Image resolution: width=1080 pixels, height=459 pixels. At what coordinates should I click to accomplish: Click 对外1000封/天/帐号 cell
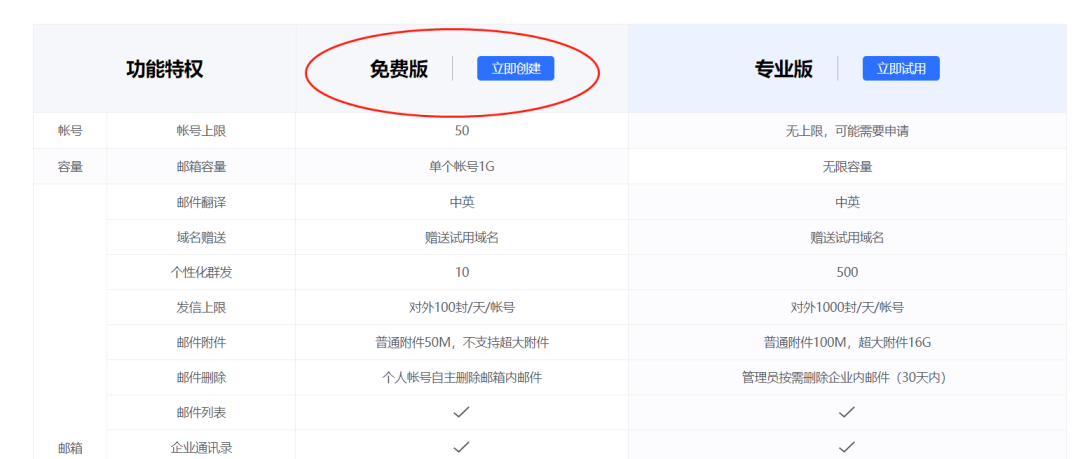tap(847, 307)
